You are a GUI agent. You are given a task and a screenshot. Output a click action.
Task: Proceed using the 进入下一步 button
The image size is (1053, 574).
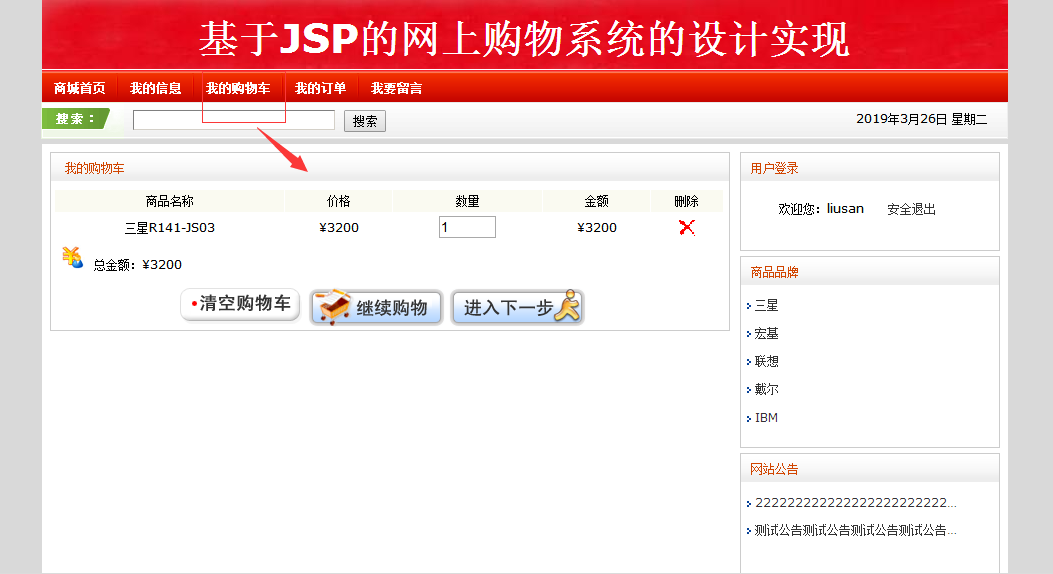[518, 307]
